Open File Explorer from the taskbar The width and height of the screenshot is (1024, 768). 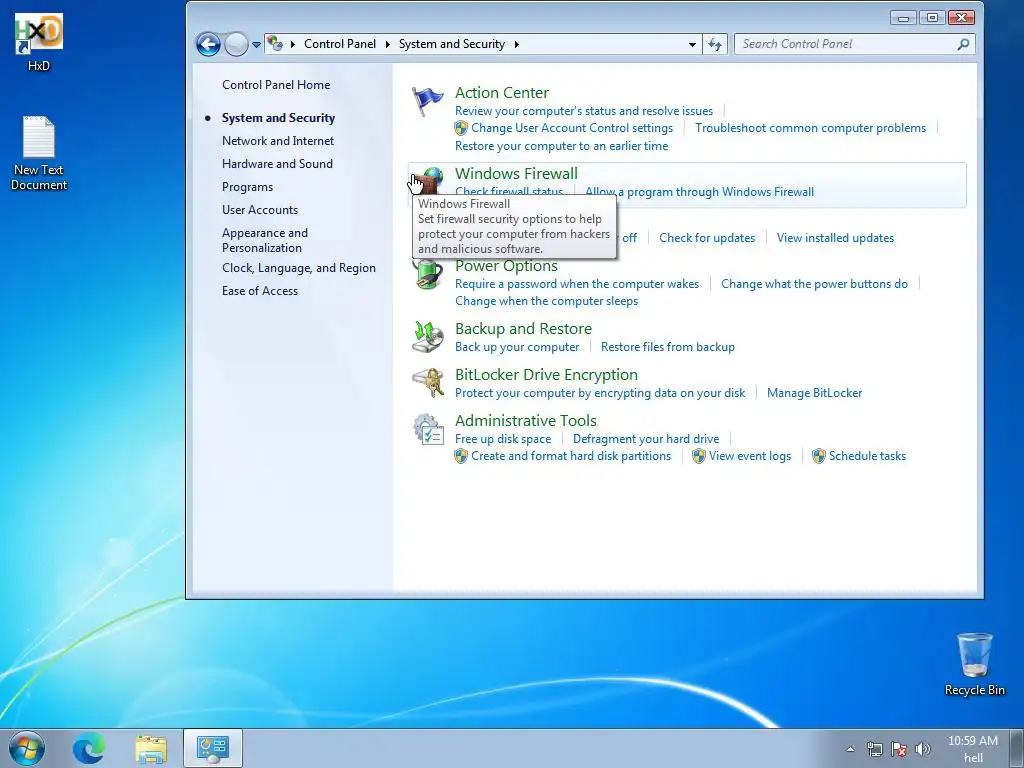pos(151,748)
